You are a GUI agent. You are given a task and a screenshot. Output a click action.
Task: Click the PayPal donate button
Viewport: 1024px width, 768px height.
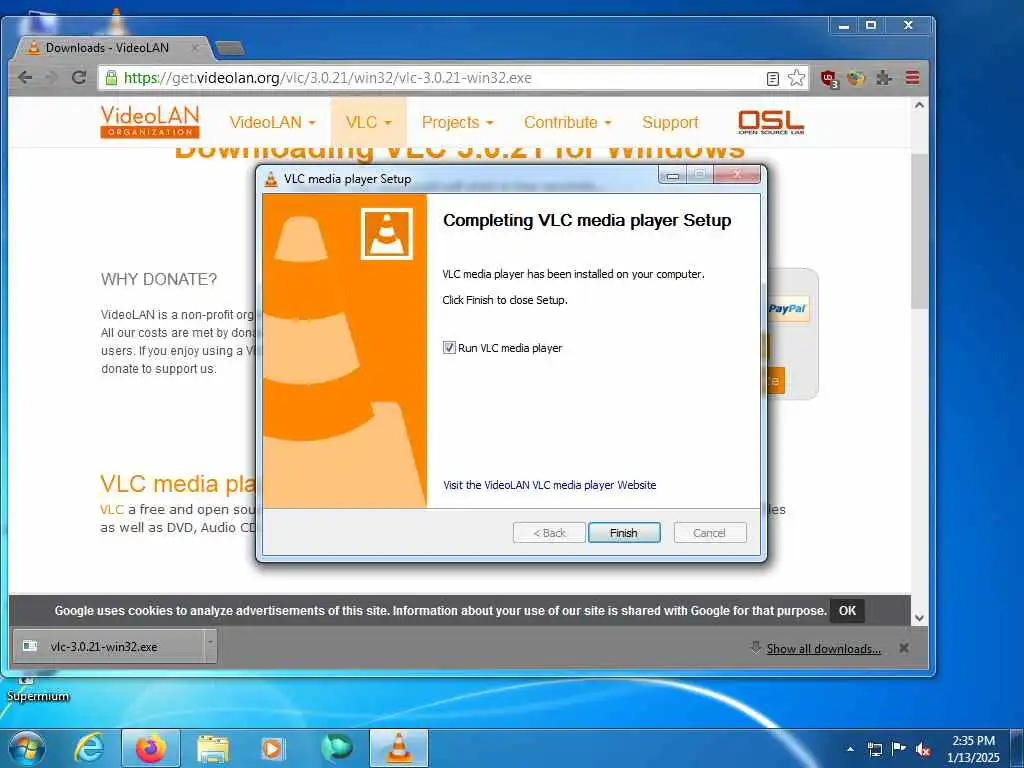click(x=788, y=309)
